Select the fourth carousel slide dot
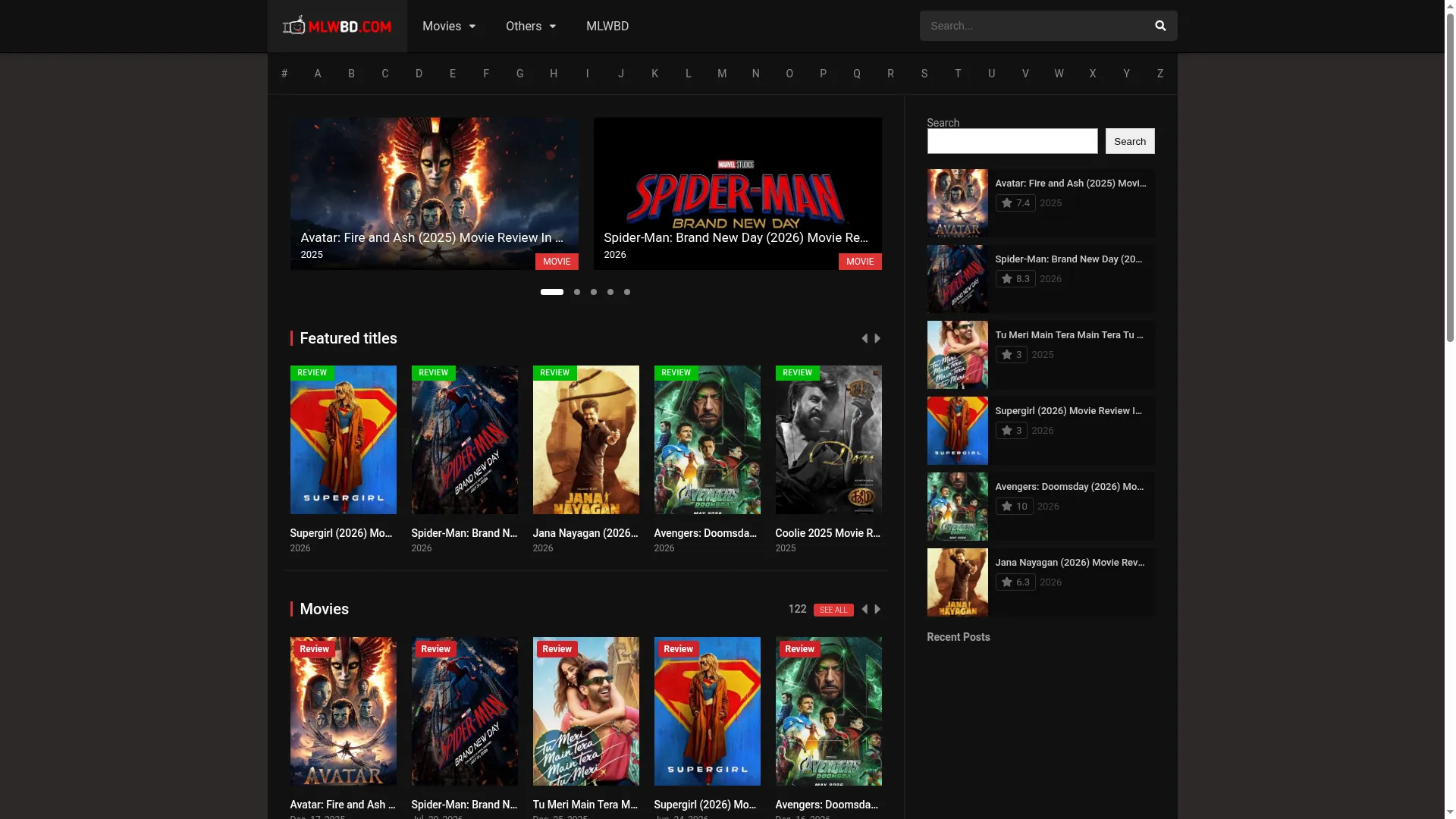Screen dimensions: 1456x819 pos(610,292)
